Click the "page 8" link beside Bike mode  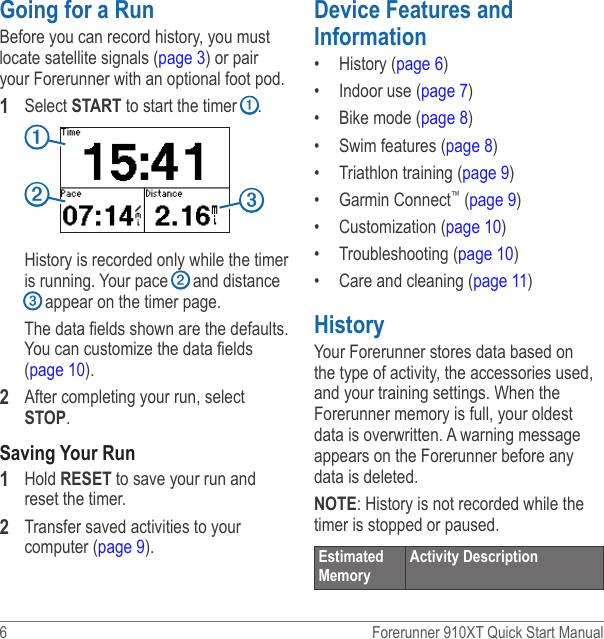[444, 119]
